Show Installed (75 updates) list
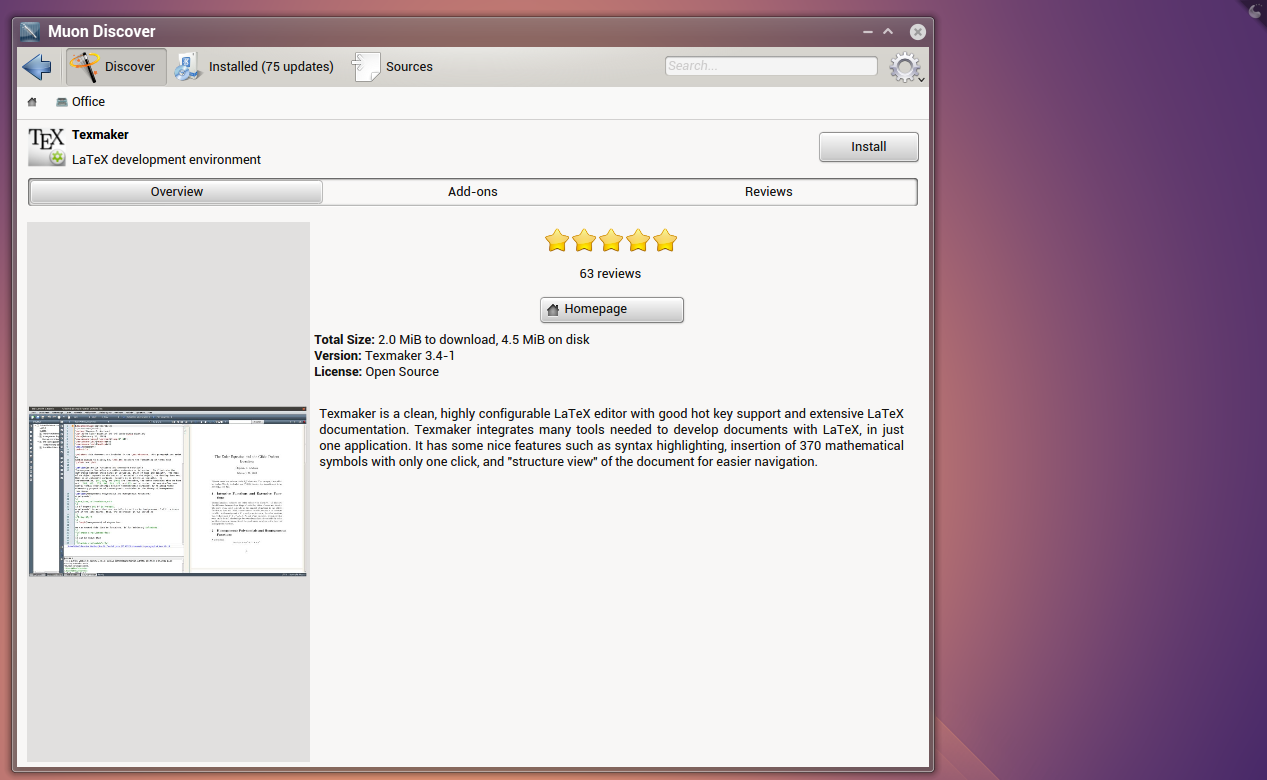 [x=254, y=67]
